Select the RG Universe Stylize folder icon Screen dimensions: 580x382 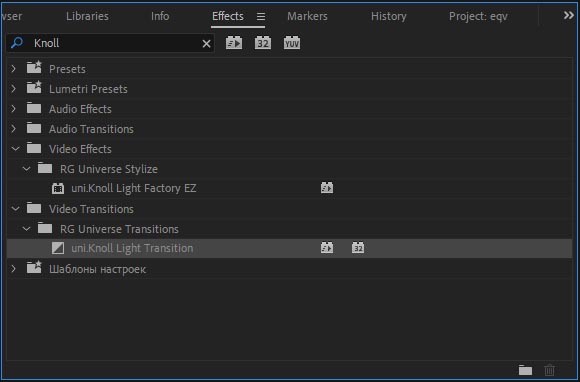click(x=45, y=168)
